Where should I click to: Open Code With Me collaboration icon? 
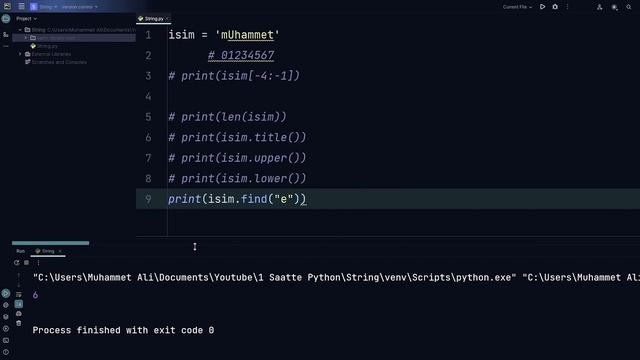coord(599,7)
